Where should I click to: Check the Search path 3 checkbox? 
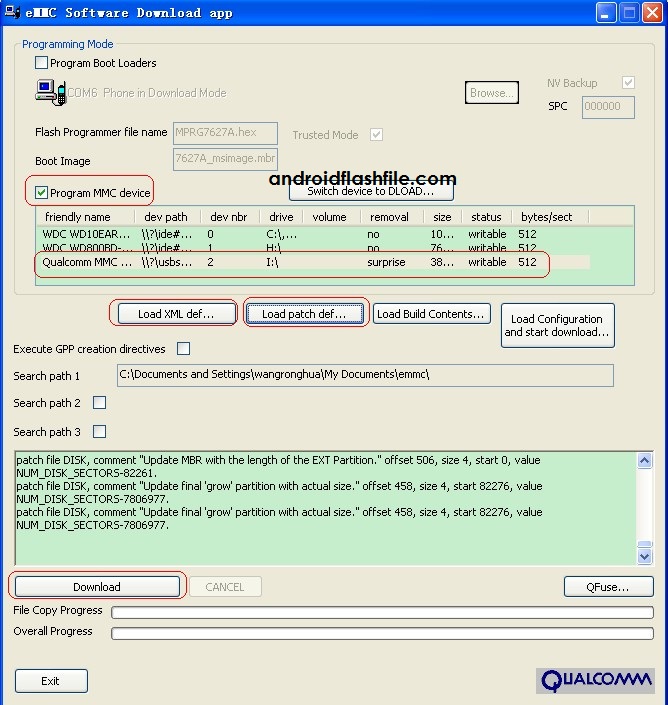(99, 432)
